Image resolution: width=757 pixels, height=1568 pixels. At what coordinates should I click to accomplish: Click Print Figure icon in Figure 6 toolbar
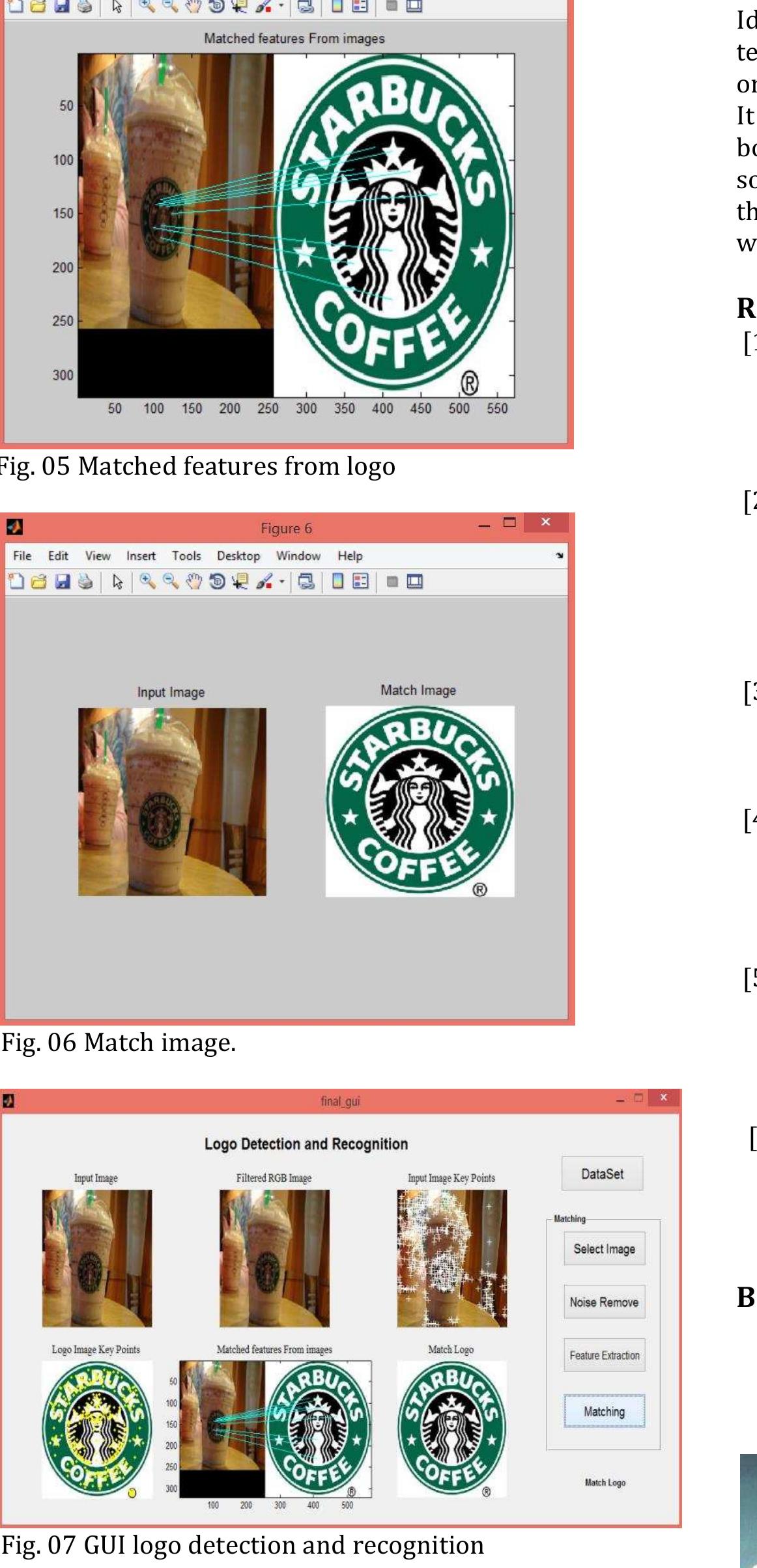[85, 581]
